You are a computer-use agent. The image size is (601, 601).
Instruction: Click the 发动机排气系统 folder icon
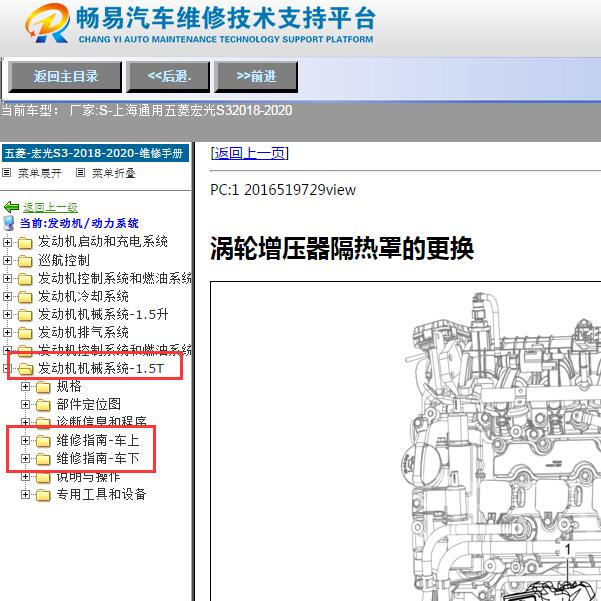25,333
